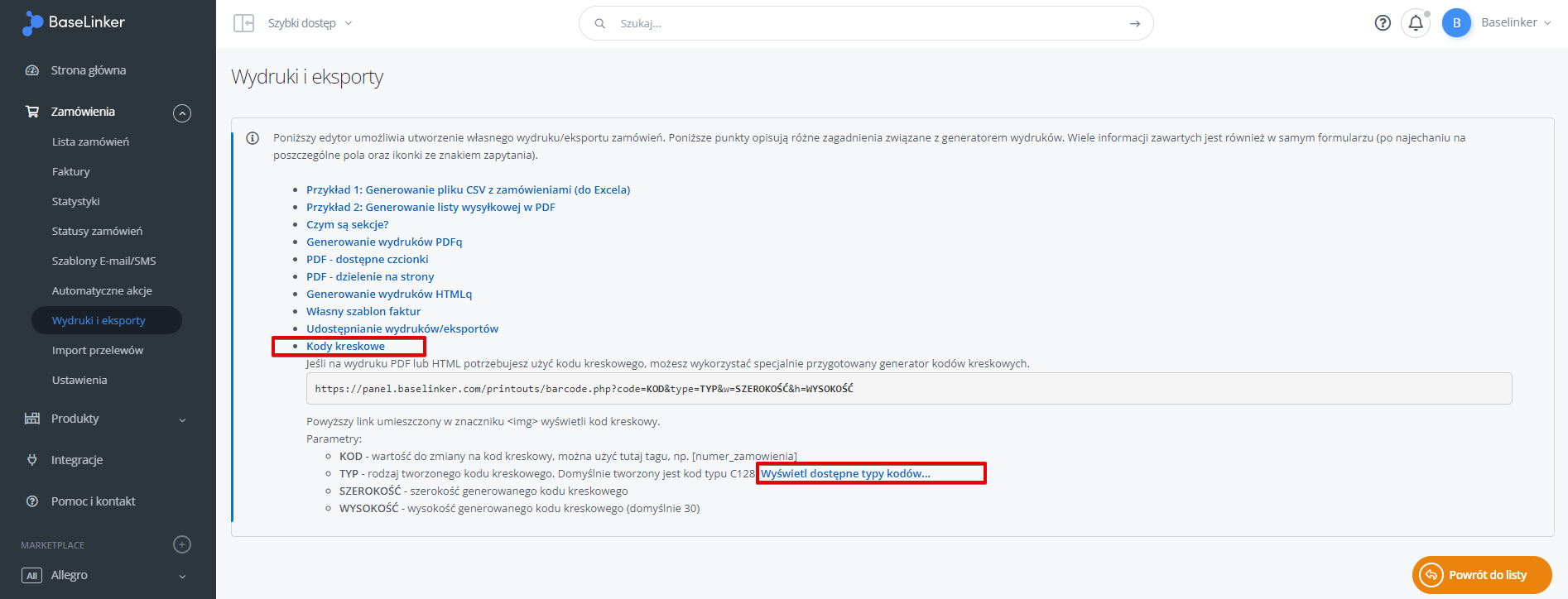This screenshot has height=599, width=1568.
Task: Open the notifications bell
Action: coord(1416,22)
